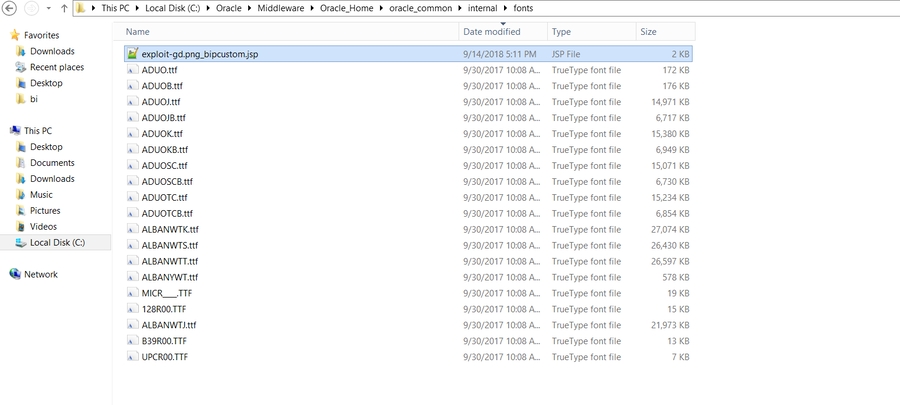Expand the breadcrumb arrow after internal

point(506,8)
